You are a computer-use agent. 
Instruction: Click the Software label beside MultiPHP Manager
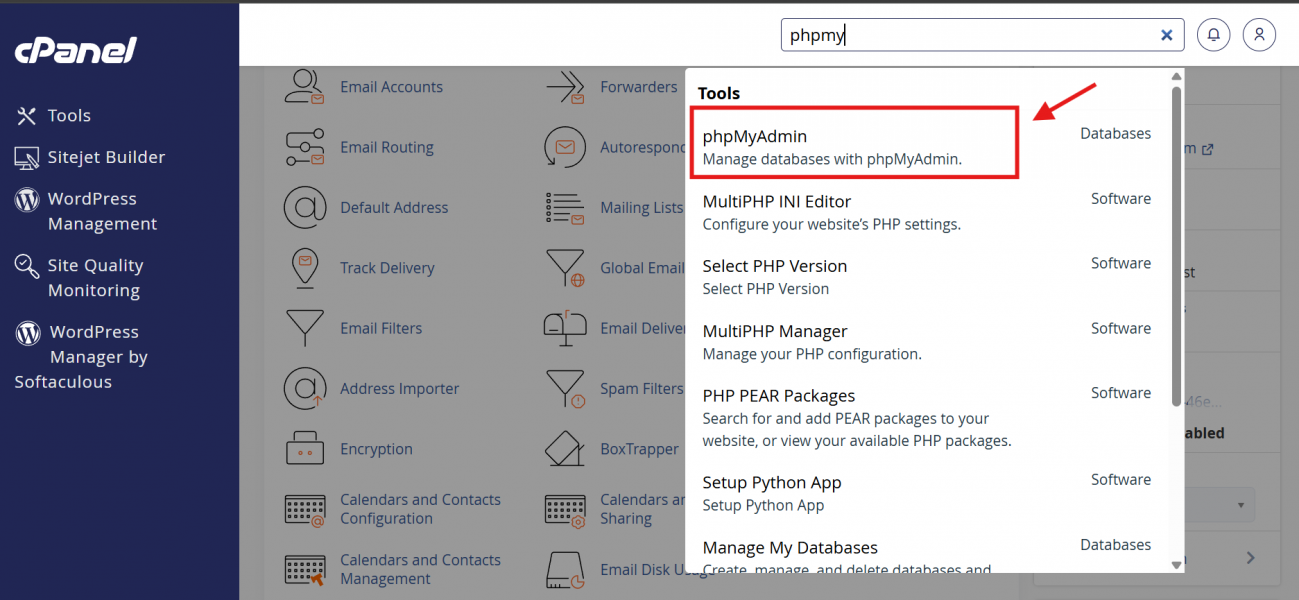[x=1121, y=328]
